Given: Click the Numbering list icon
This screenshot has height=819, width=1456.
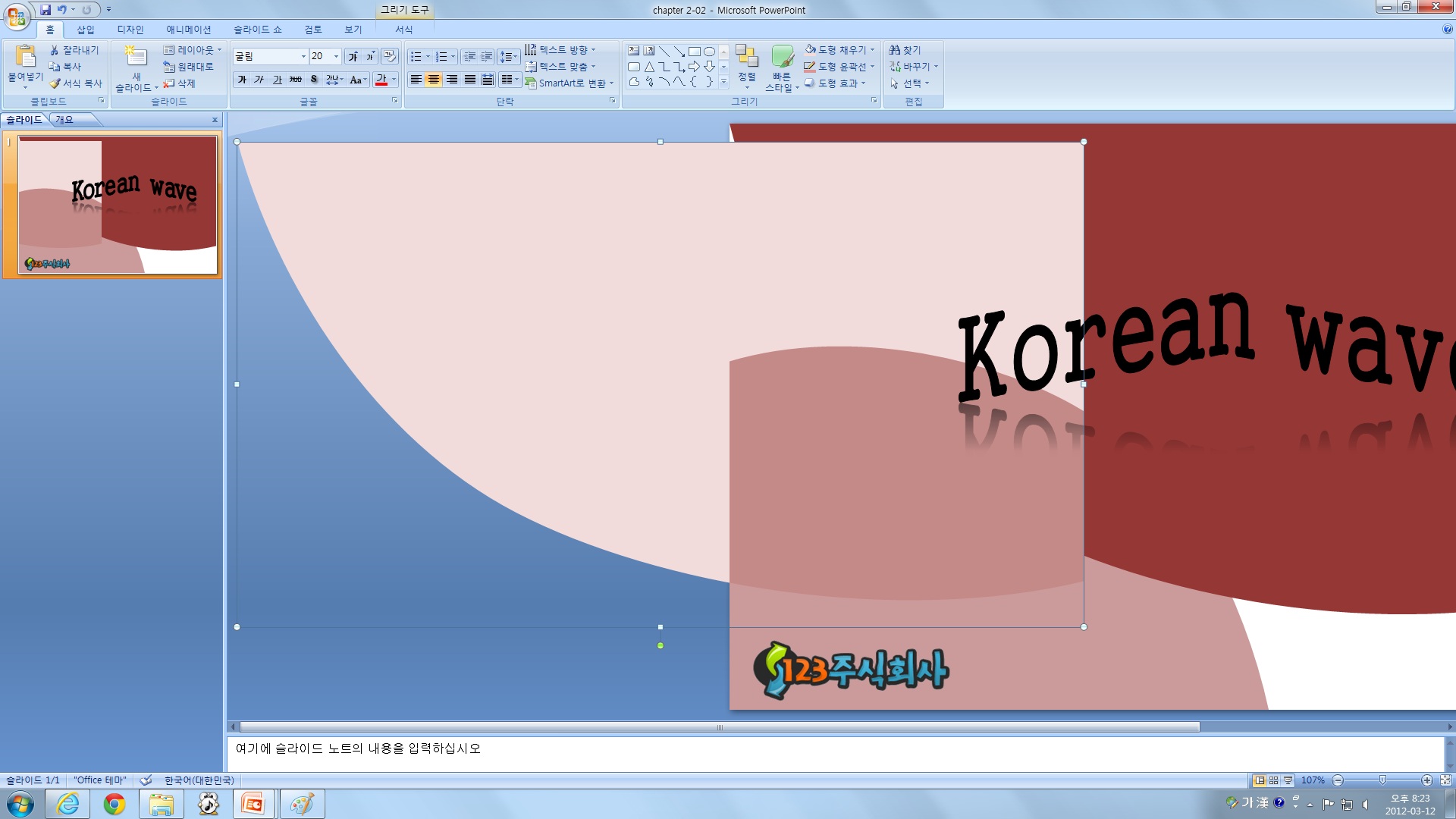Looking at the screenshot, I should click(x=441, y=57).
